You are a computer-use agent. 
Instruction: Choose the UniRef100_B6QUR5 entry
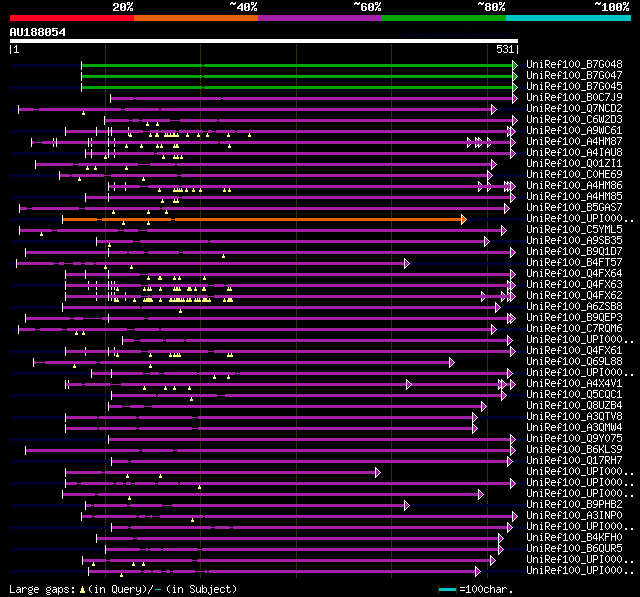(574, 549)
